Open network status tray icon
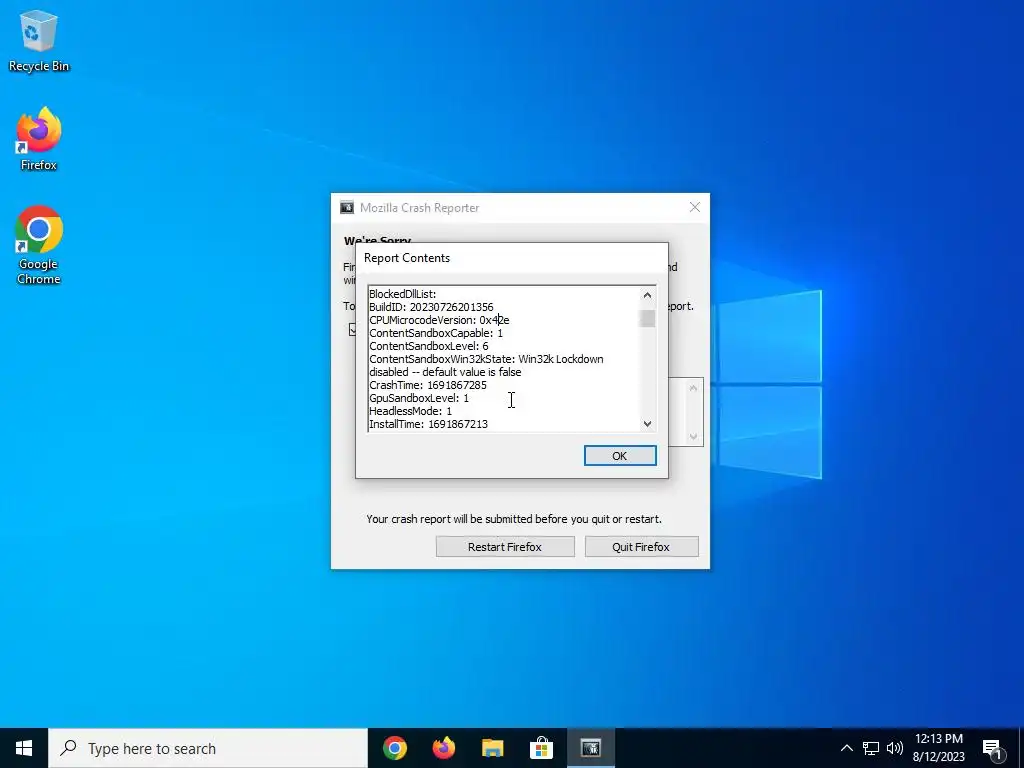1024x768 pixels. tap(871, 748)
